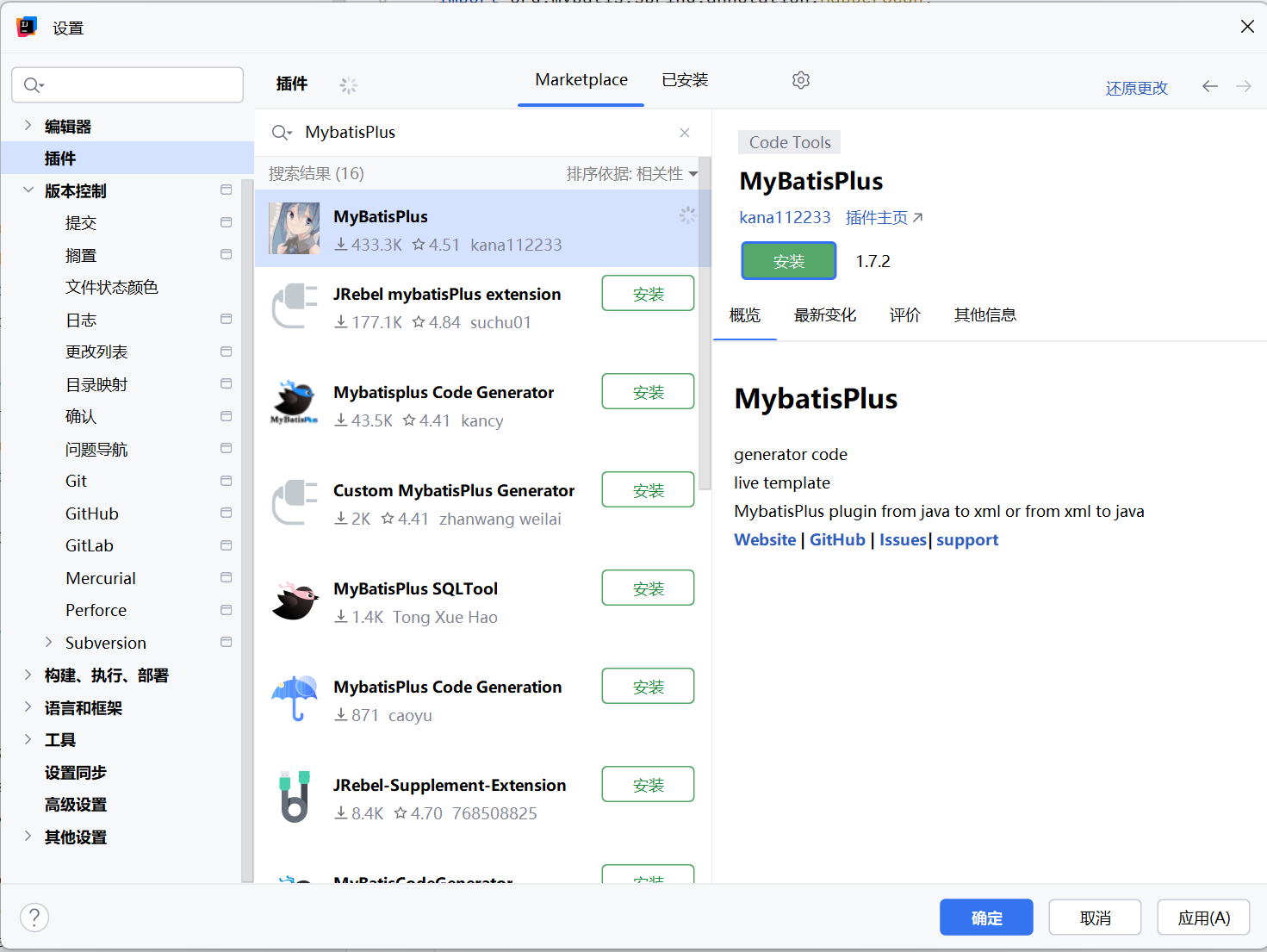Install Mybatisplus Code Generator
1267x952 pixels.
click(649, 392)
